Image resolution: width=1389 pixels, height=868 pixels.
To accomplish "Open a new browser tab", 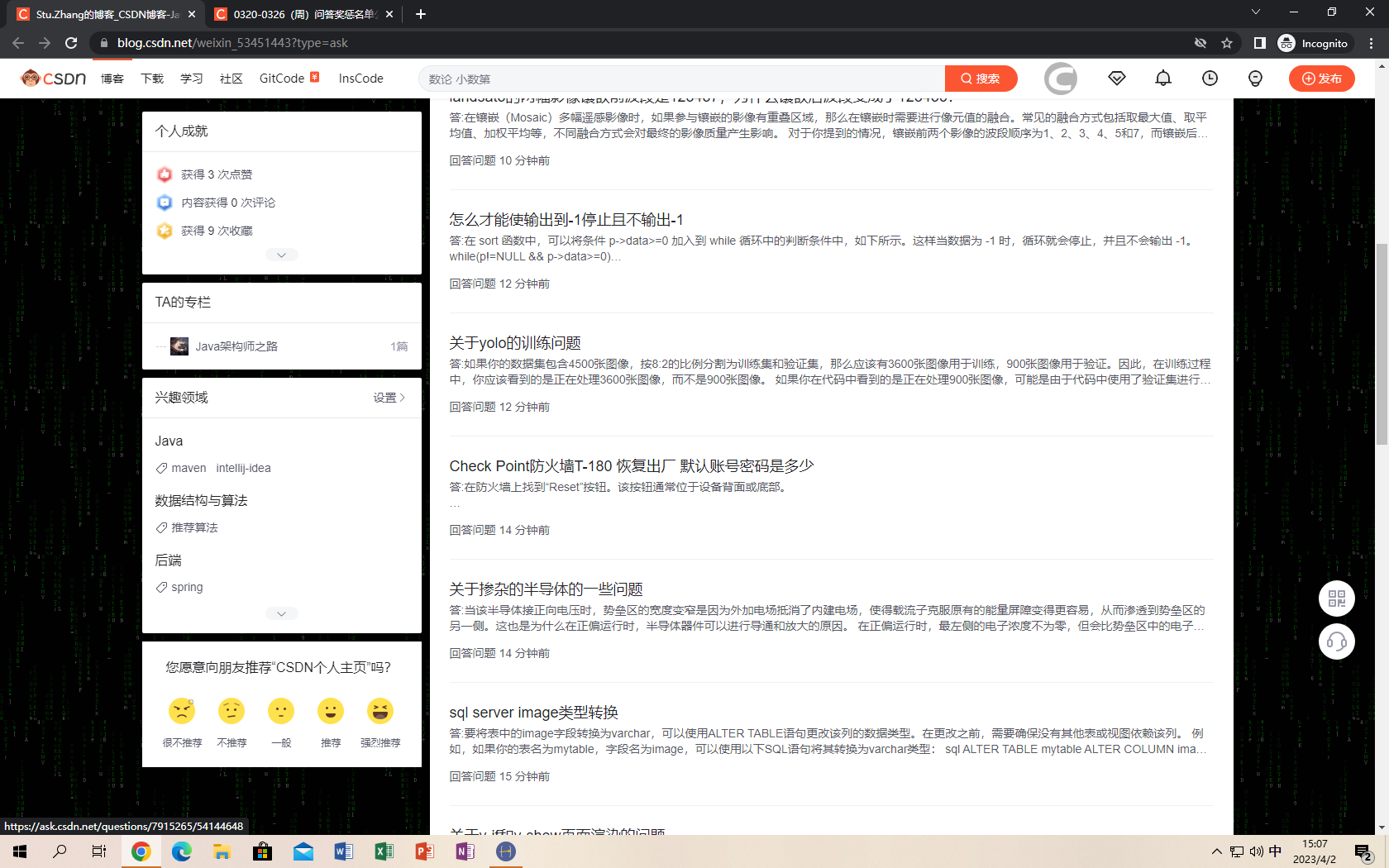I will coord(421,14).
